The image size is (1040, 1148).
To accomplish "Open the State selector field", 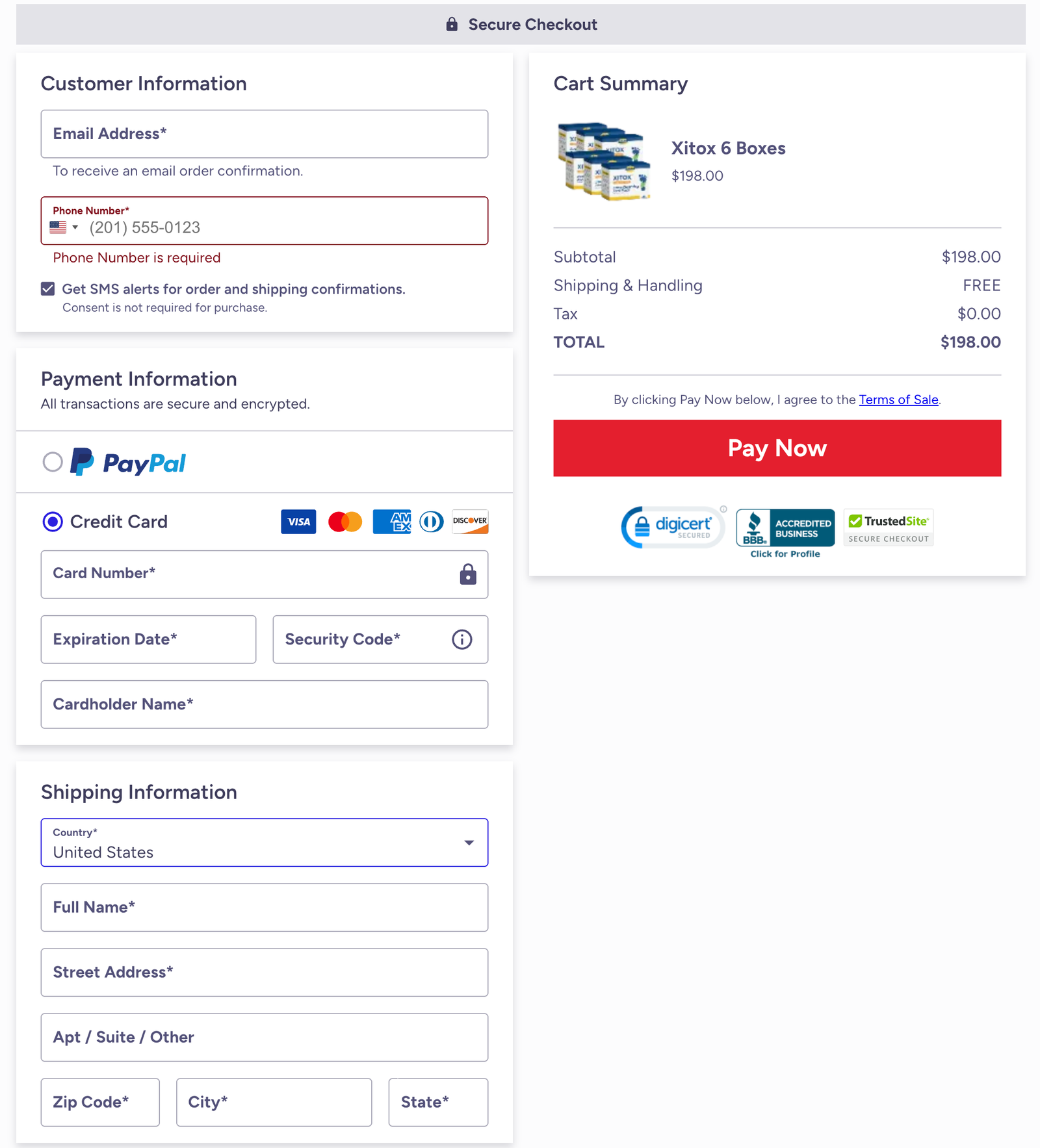I will click(x=438, y=1102).
